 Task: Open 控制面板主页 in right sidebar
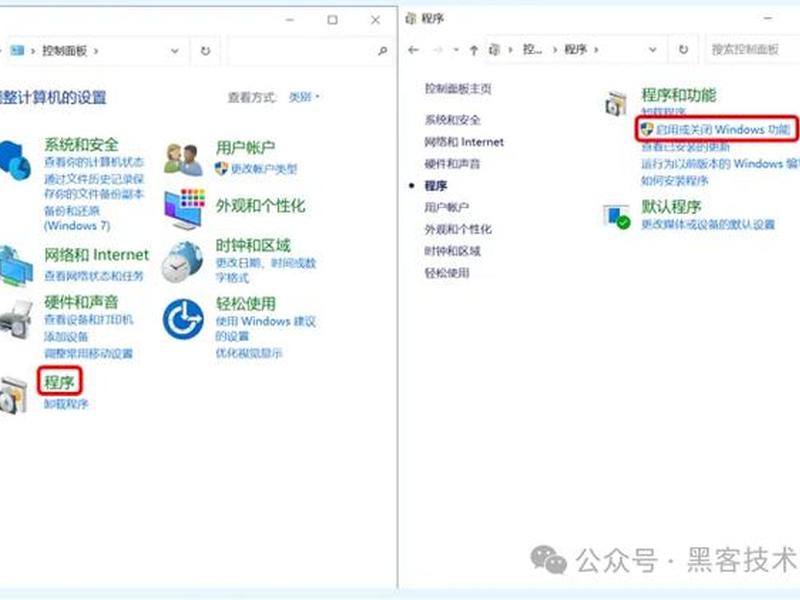458,89
